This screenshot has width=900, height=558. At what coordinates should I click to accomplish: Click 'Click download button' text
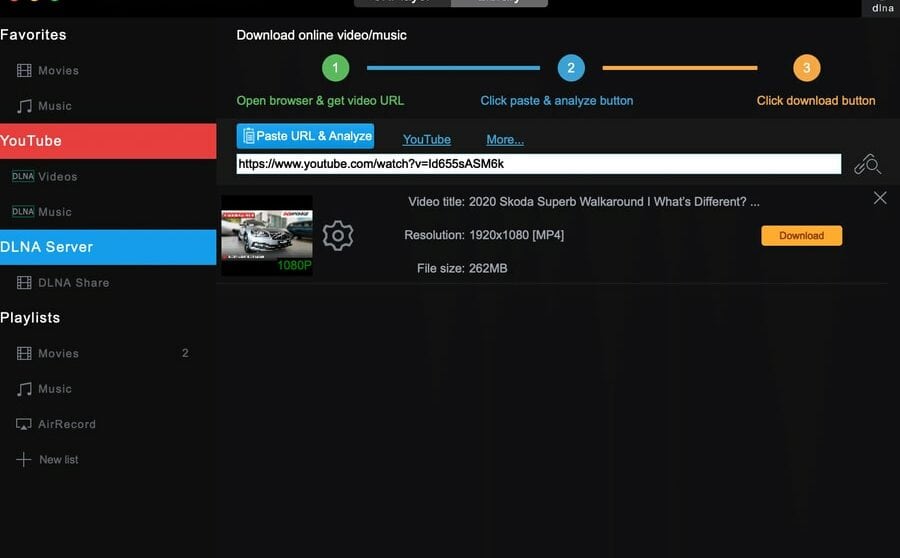pos(816,101)
